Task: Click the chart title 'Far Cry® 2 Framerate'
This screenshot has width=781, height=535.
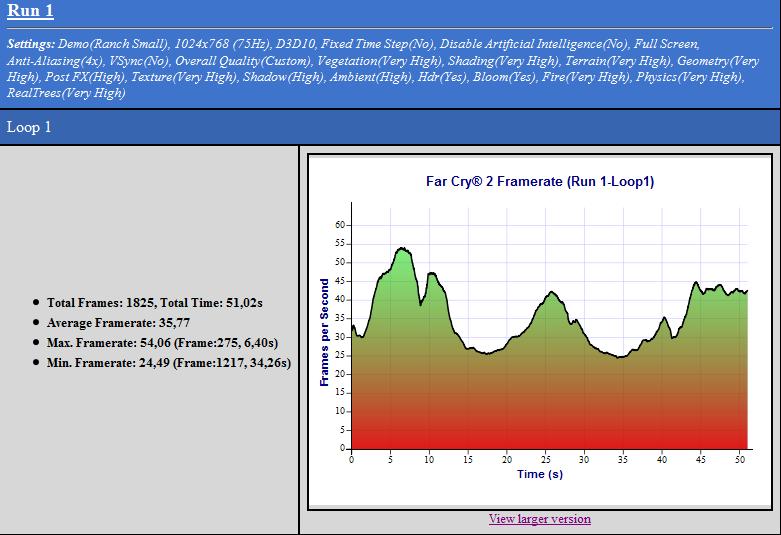Action: point(540,181)
